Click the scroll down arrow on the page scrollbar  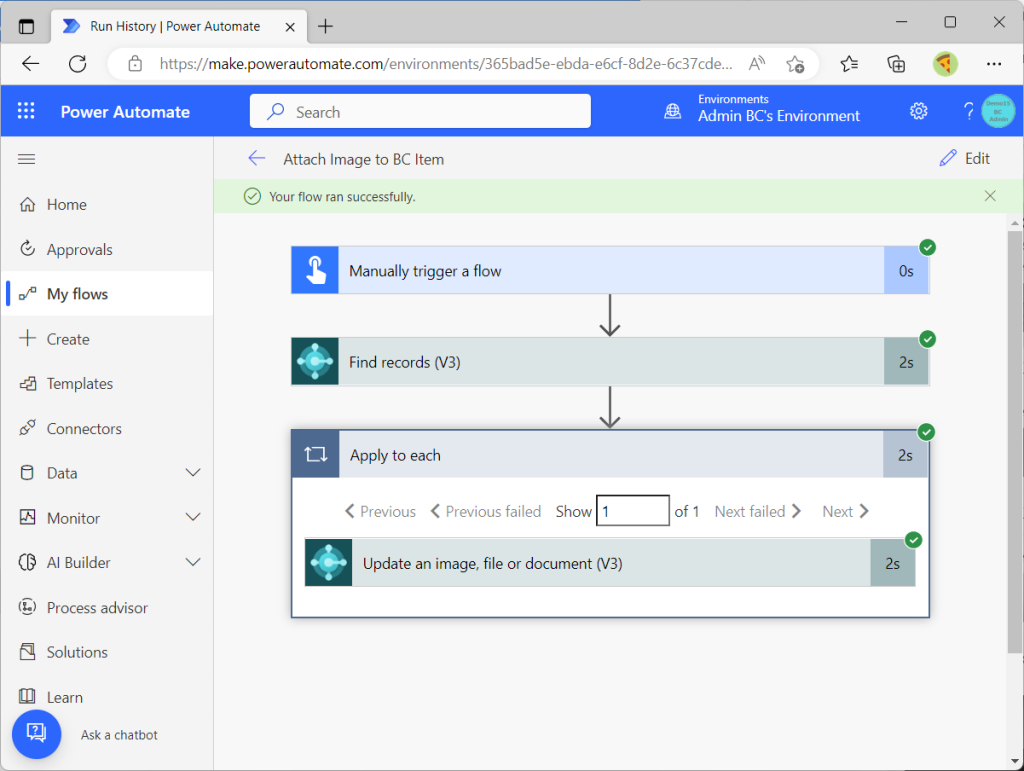1014,761
